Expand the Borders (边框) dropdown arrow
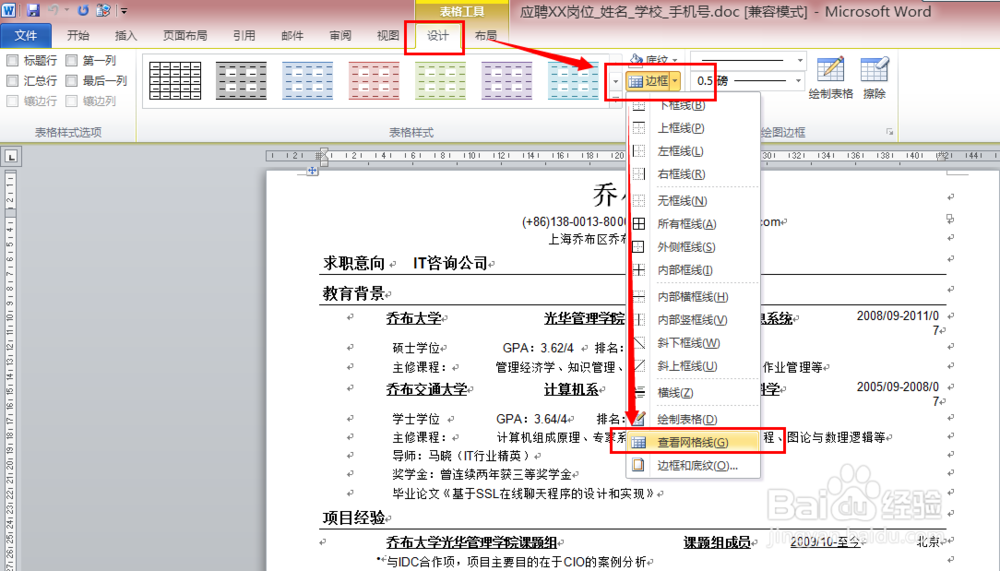The width and height of the screenshot is (1000, 571). tap(675, 81)
